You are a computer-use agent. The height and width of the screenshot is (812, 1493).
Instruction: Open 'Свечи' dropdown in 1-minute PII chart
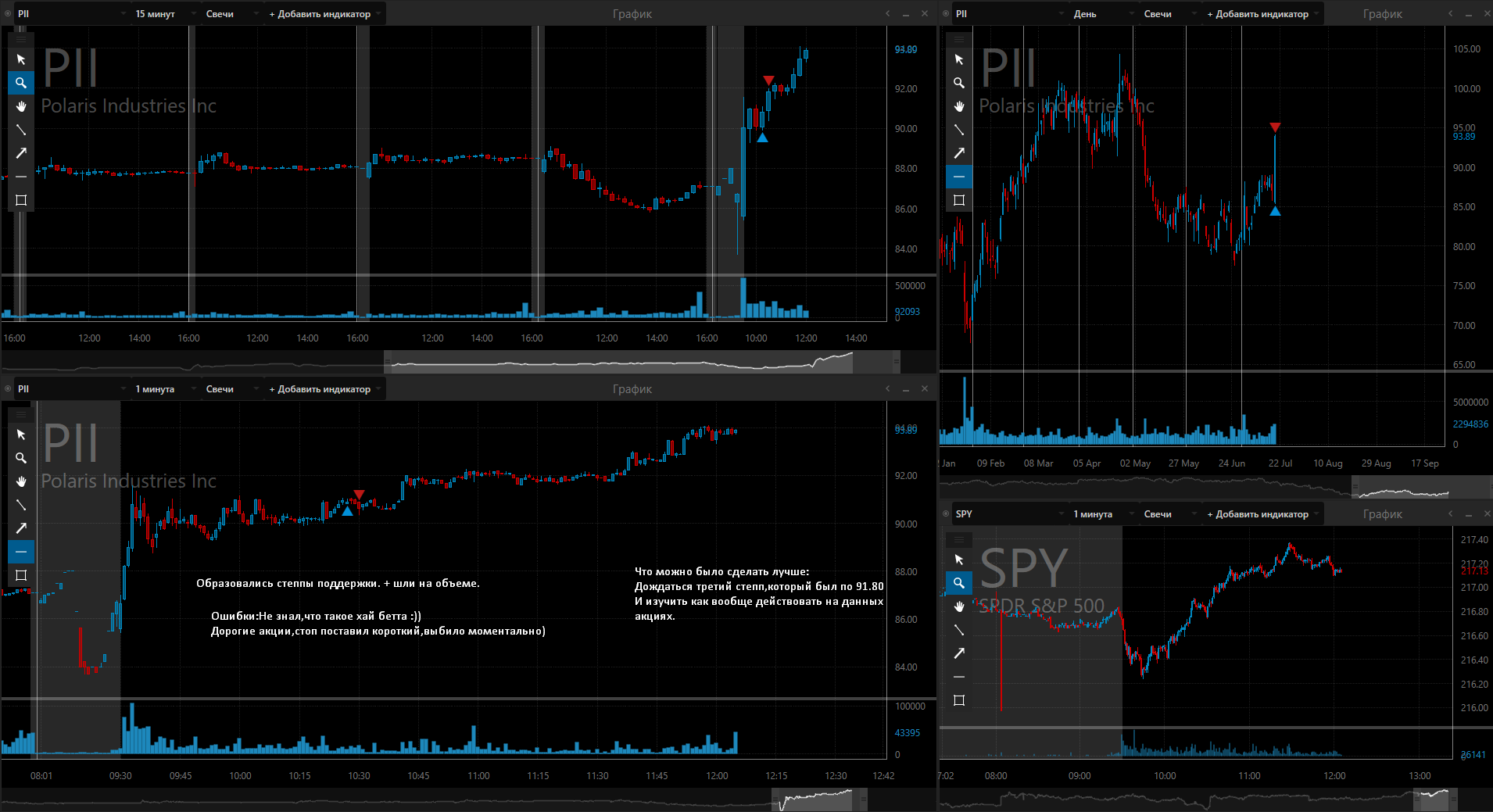pos(231,388)
